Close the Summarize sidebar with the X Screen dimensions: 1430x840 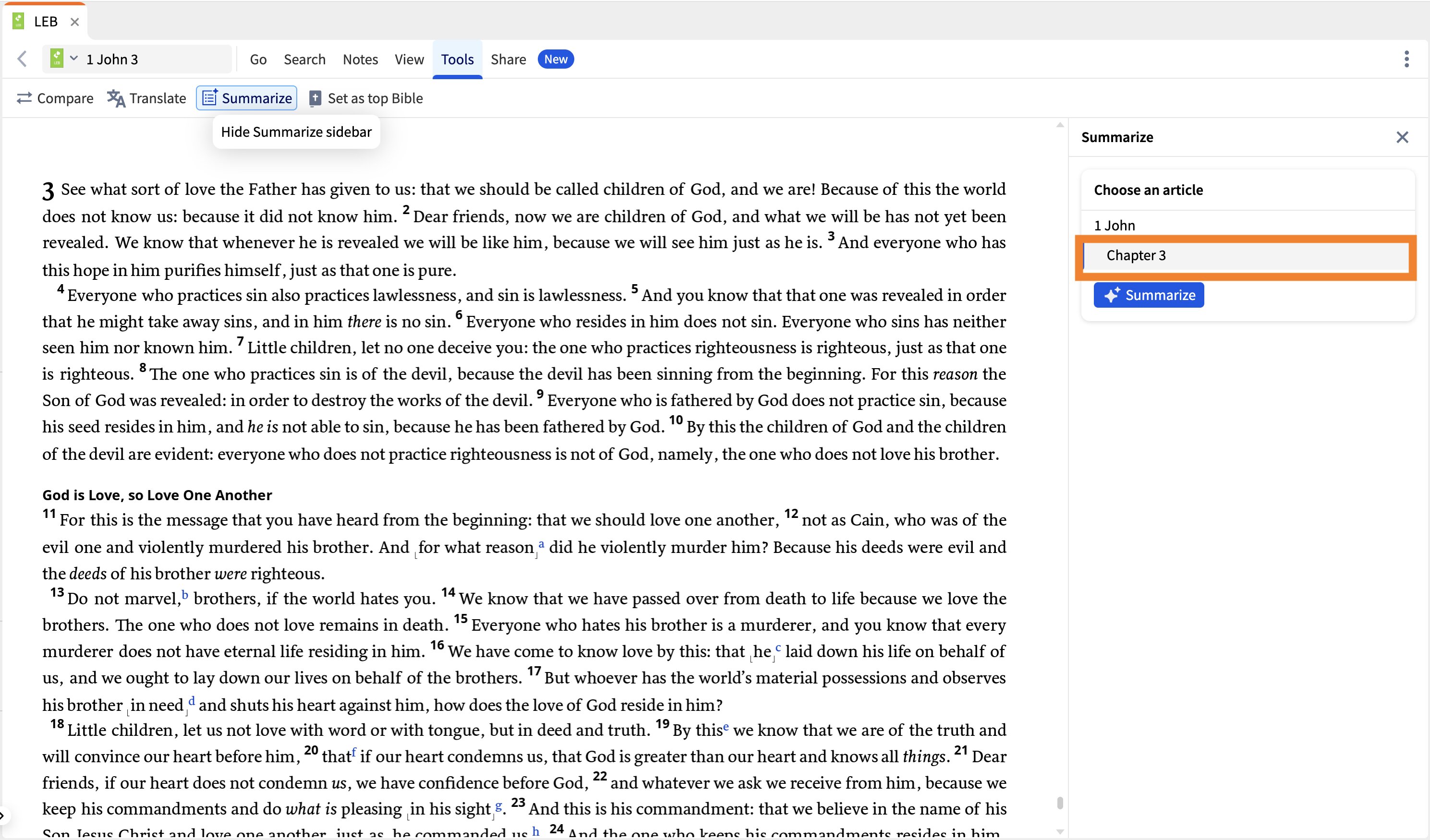click(1403, 137)
